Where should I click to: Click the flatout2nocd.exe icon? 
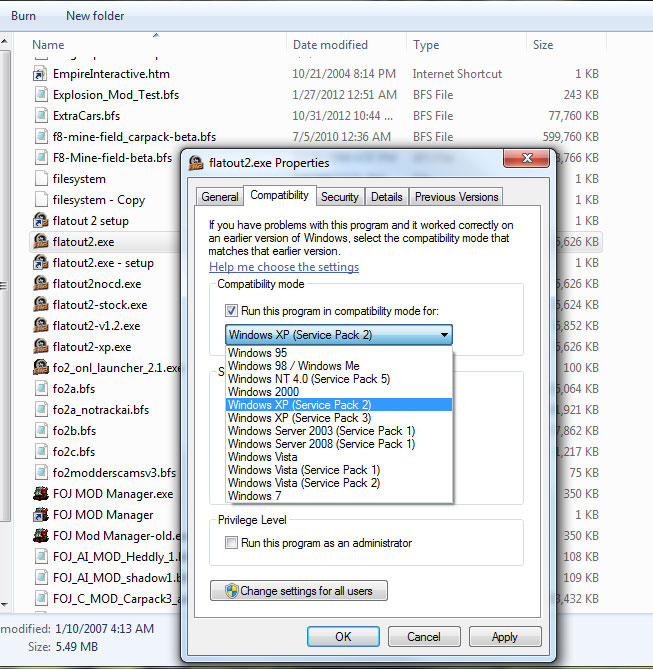tap(41, 283)
